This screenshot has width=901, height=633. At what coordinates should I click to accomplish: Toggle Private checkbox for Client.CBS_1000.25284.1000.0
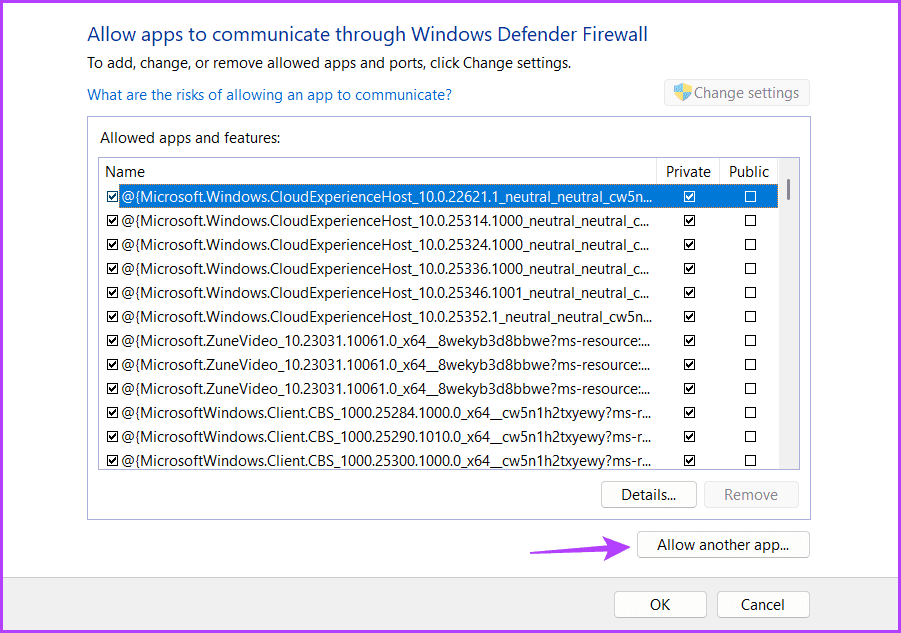coord(690,413)
